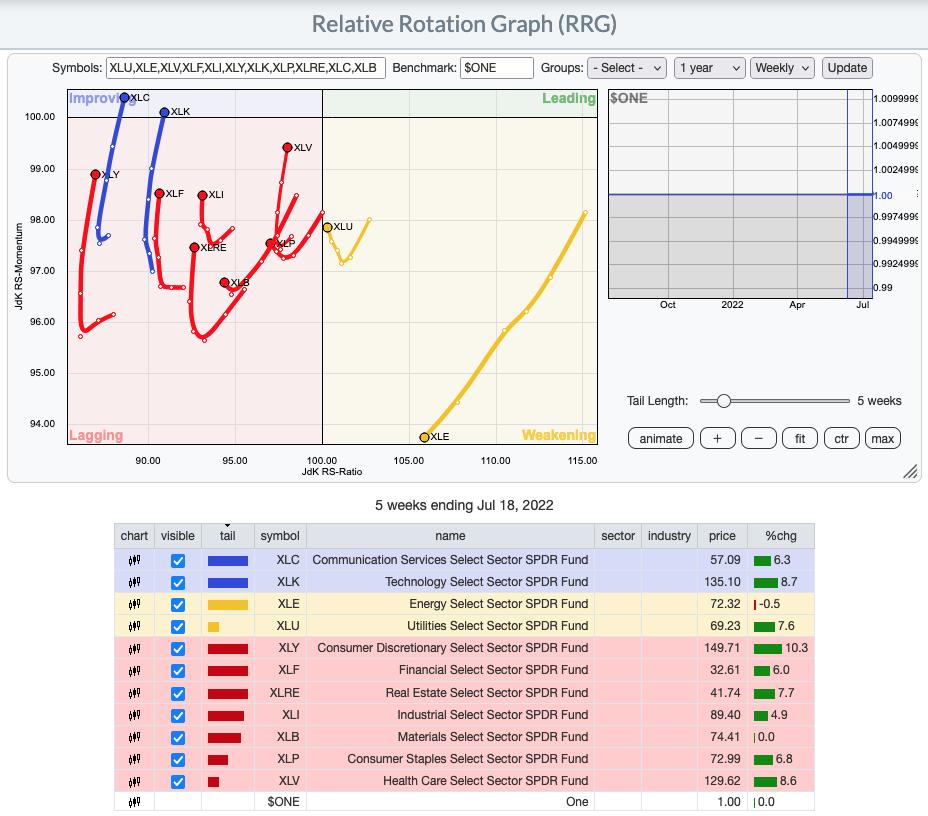Open chart icon for XLC row
The width and height of the screenshot is (928, 816).
click(x=134, y=560)
